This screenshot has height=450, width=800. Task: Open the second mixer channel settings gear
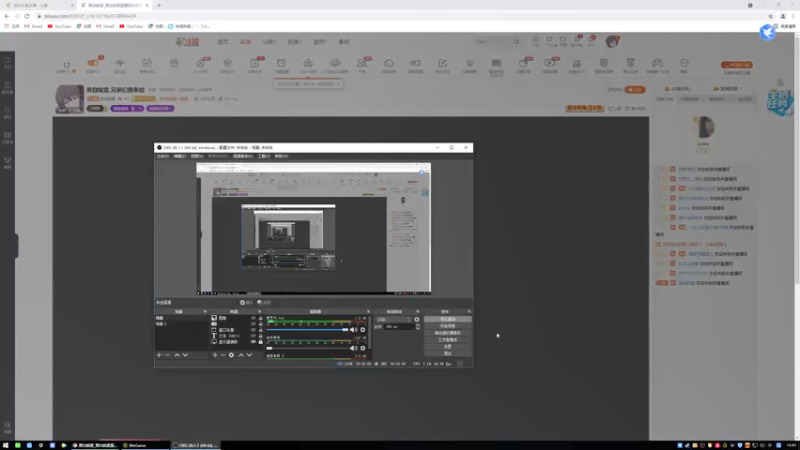click(x=363, y=348)
